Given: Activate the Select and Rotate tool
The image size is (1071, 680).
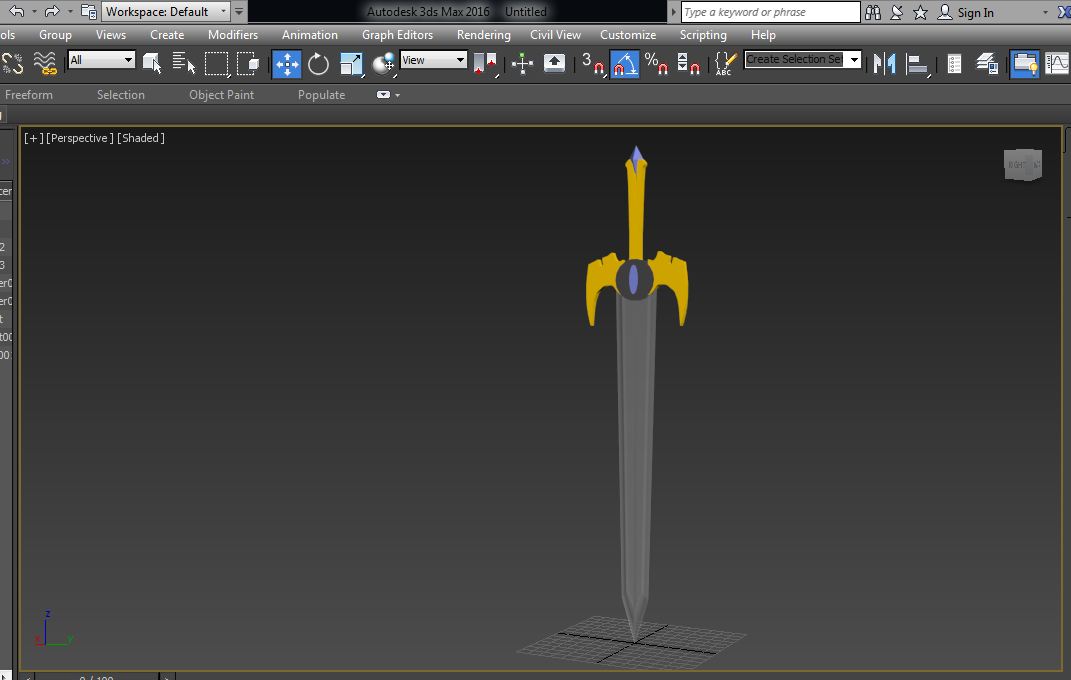Looking at the screenshot, I should coord(318,64).
